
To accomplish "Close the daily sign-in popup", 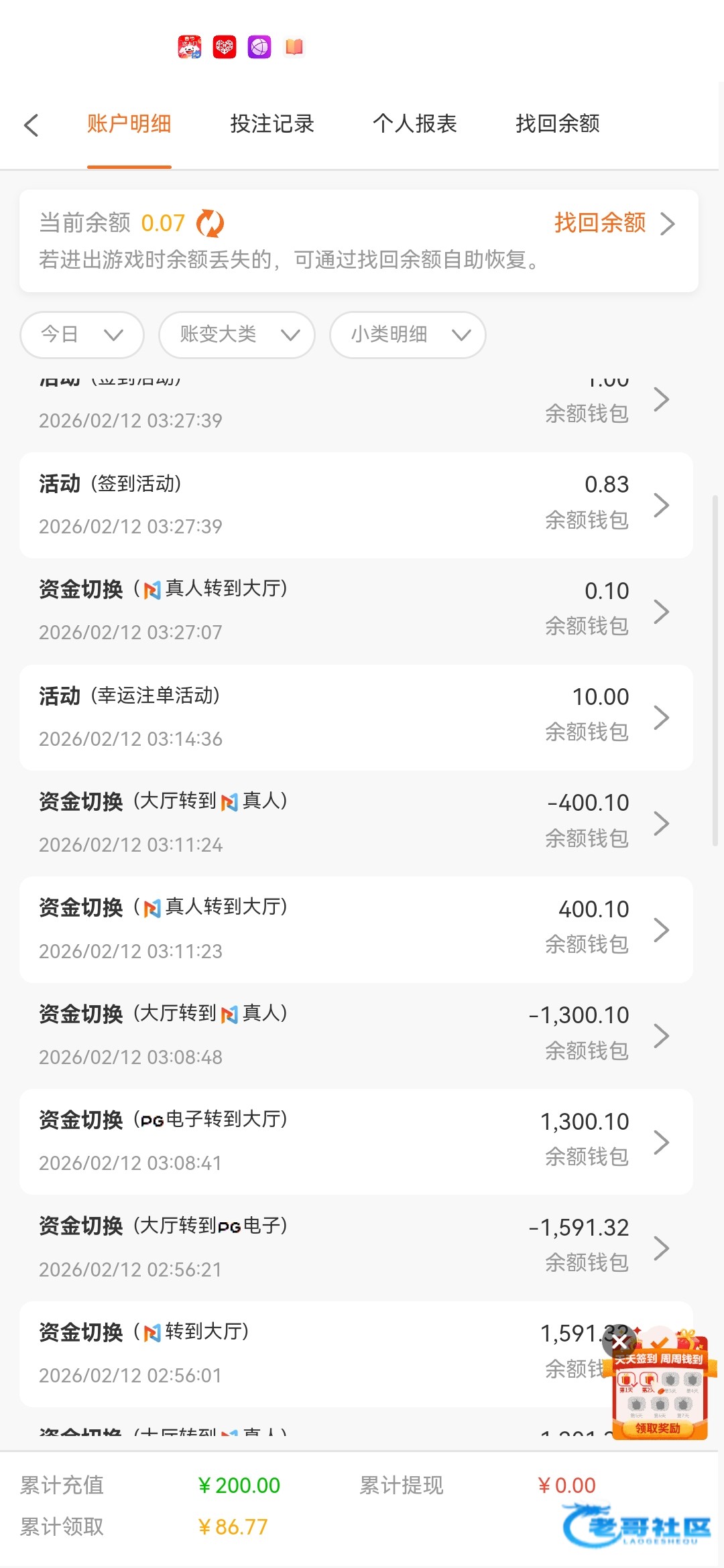I will 619,1341.
